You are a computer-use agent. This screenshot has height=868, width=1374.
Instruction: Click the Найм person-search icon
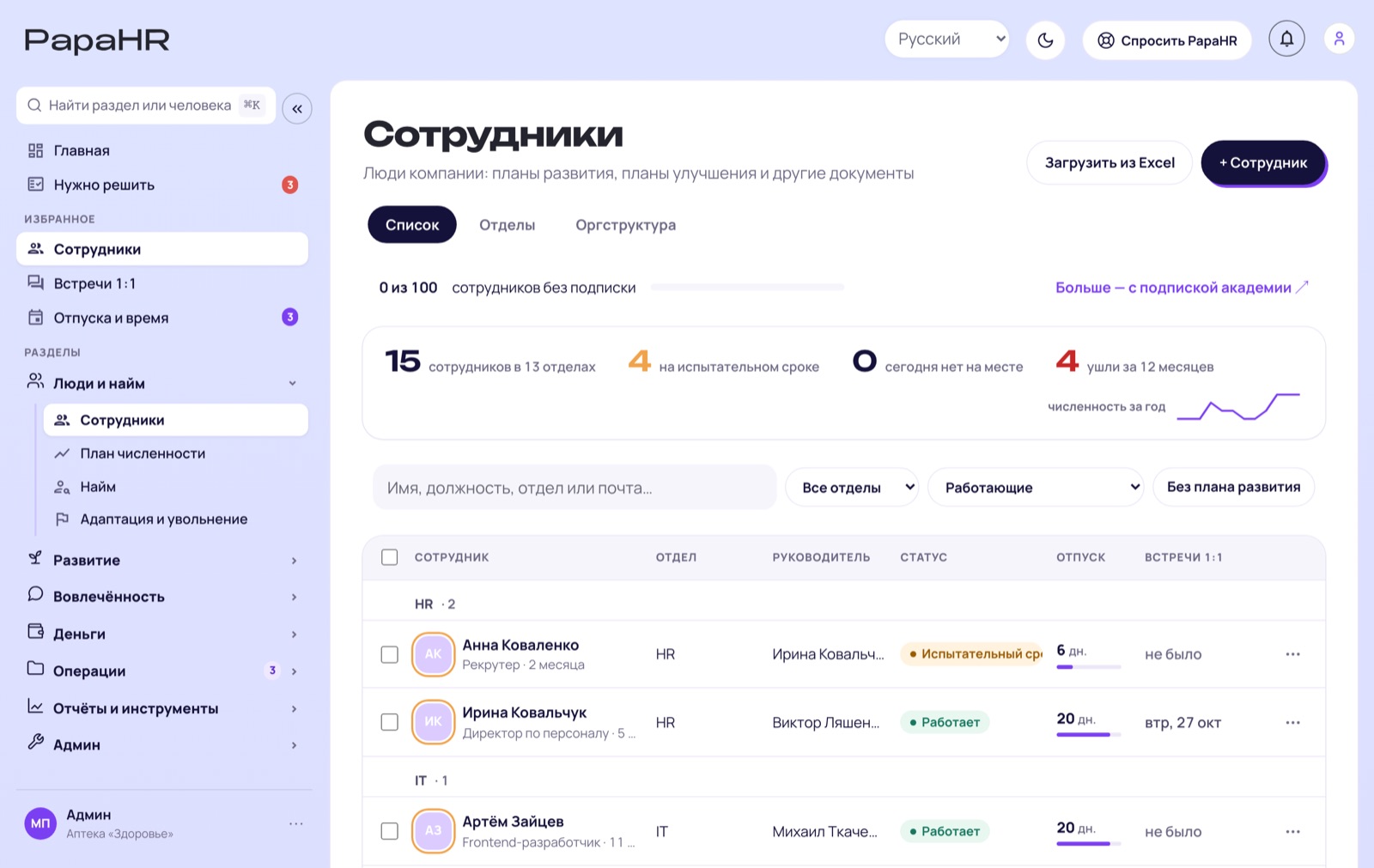[62, 487]
